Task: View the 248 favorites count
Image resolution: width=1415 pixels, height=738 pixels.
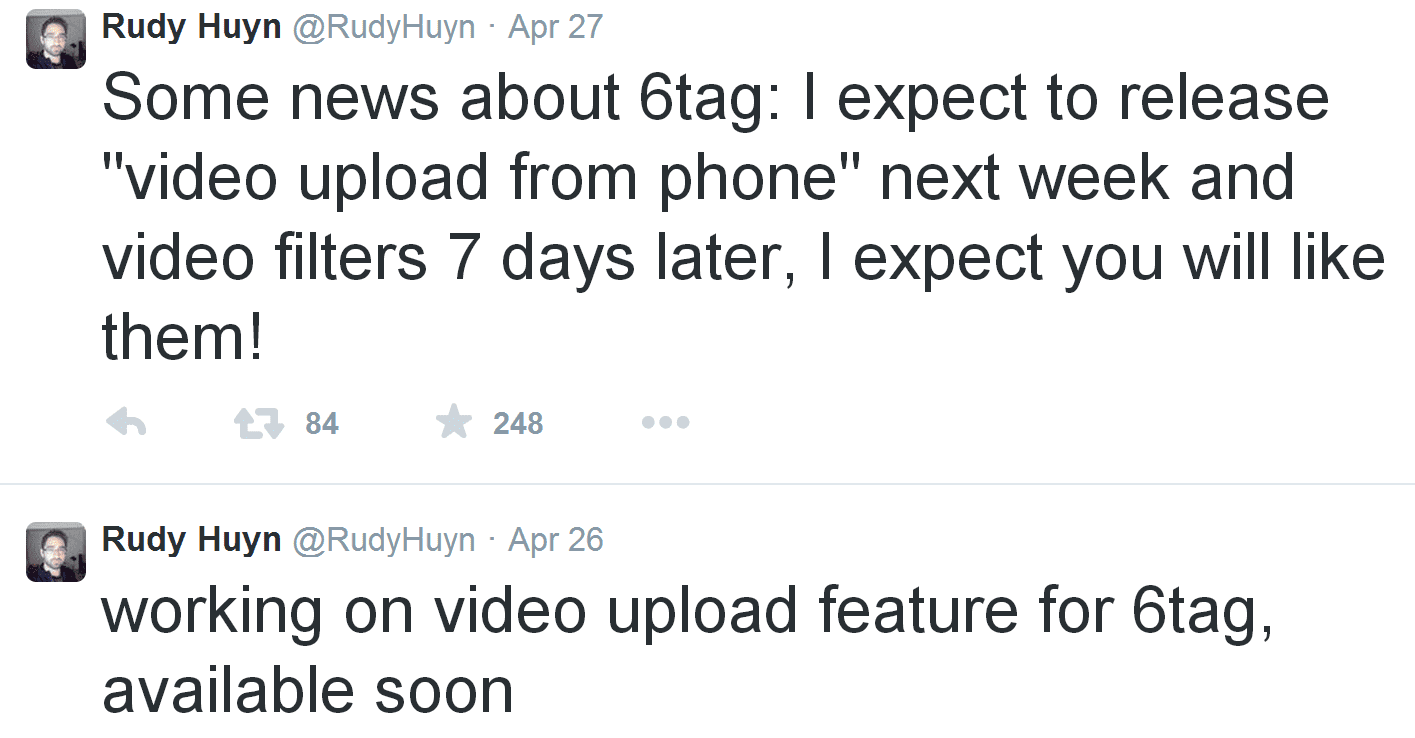Action: tap(518, 424)
